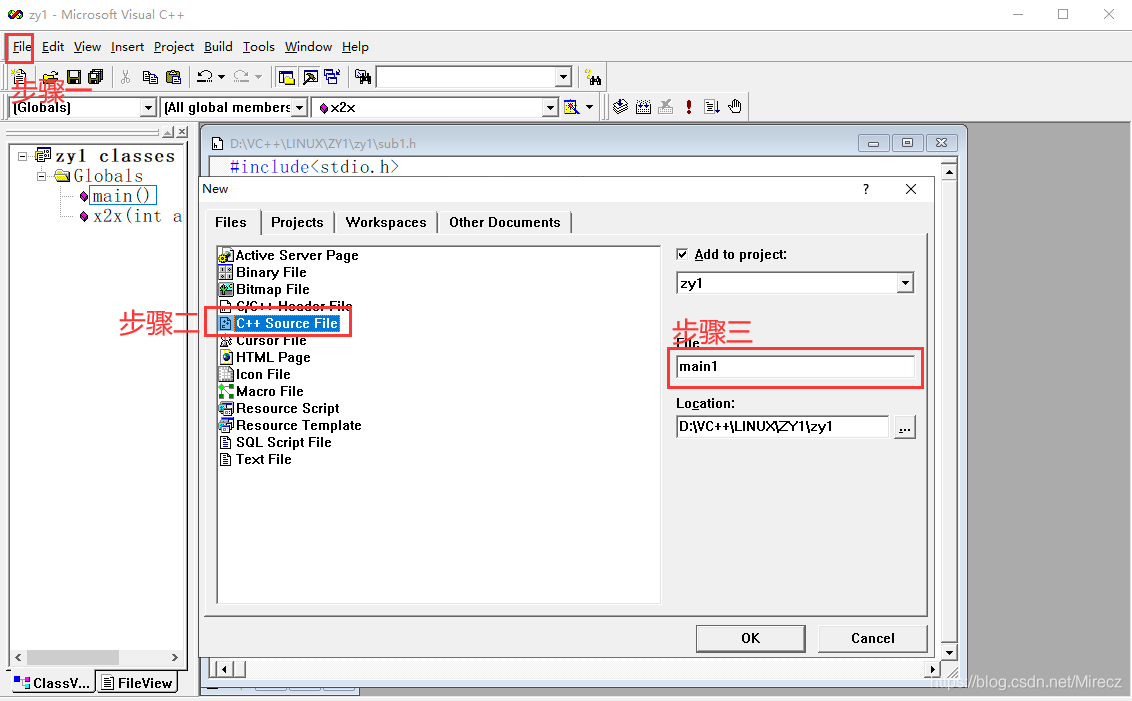
Task: Click the Copy toolbar icon
Action: point(150,77)
